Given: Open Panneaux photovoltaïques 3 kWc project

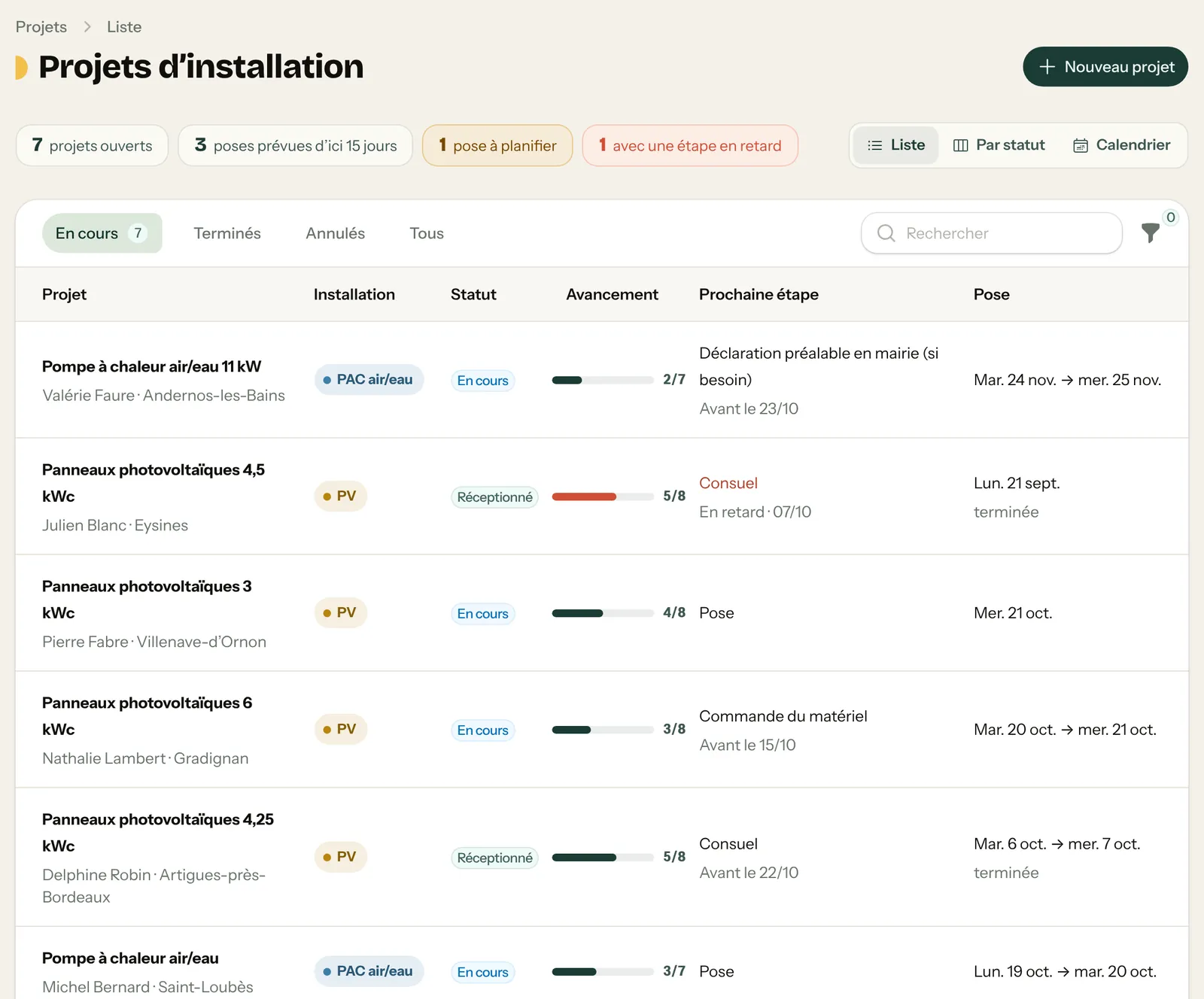Looking at the screenshot, I should click(x=147, y=600).
